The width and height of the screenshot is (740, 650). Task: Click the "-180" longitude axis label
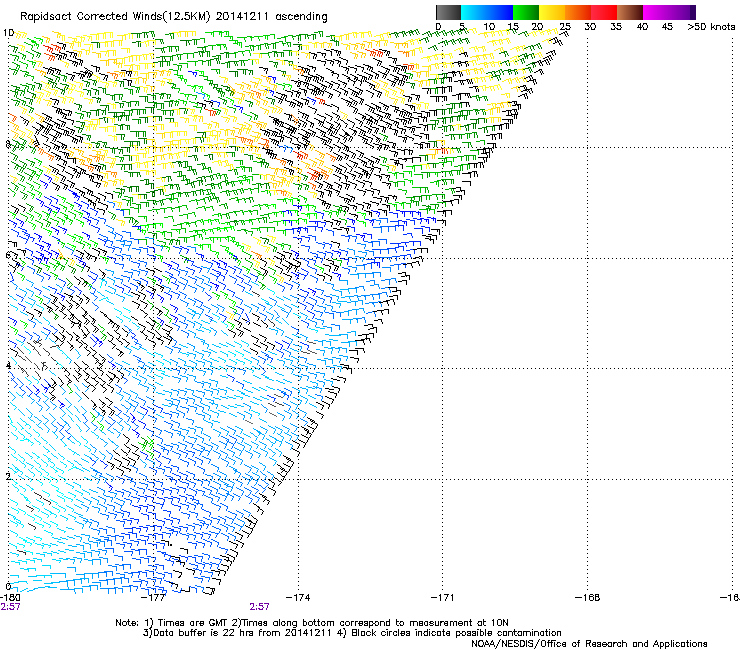click(x=10, y=598)
